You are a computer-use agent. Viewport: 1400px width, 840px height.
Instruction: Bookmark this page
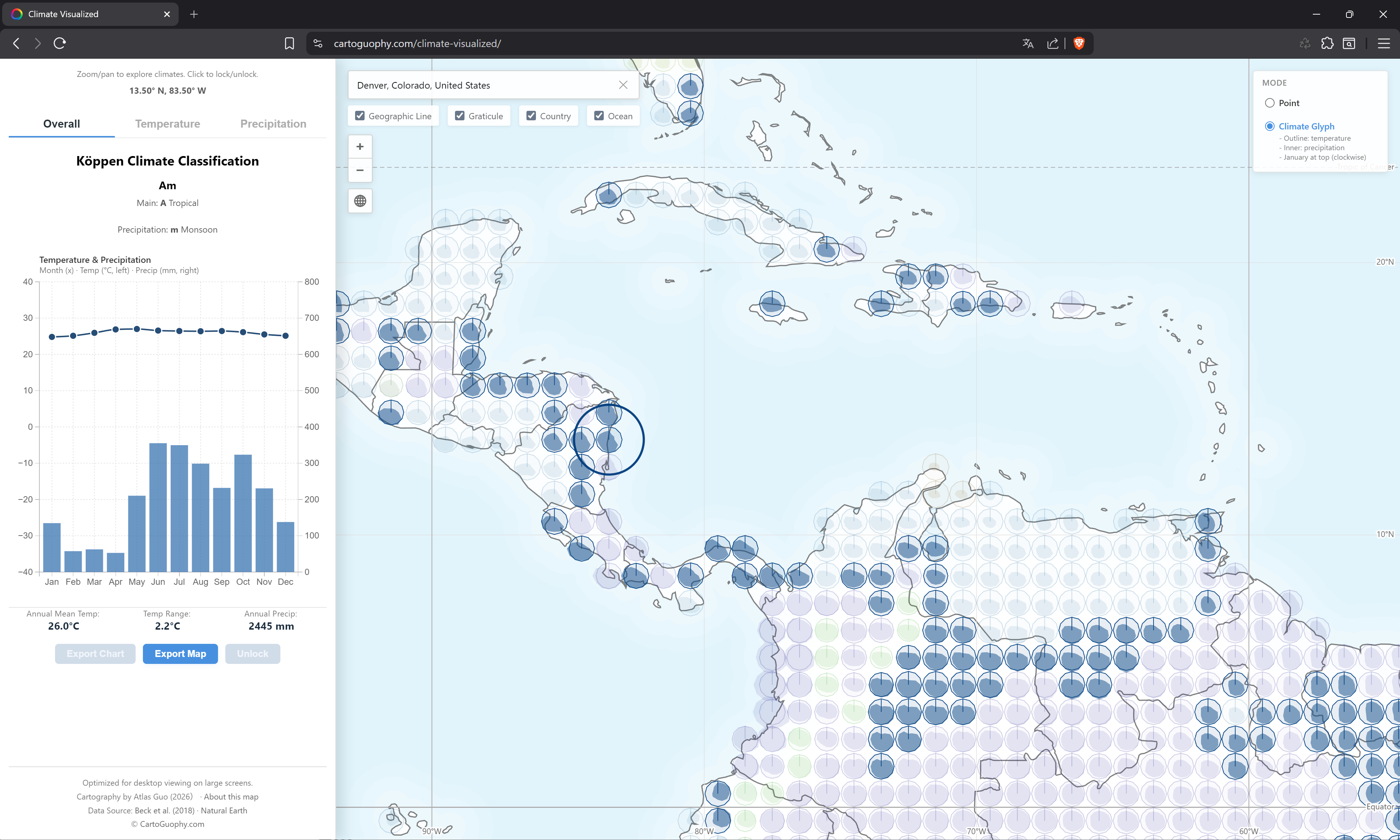289,44
